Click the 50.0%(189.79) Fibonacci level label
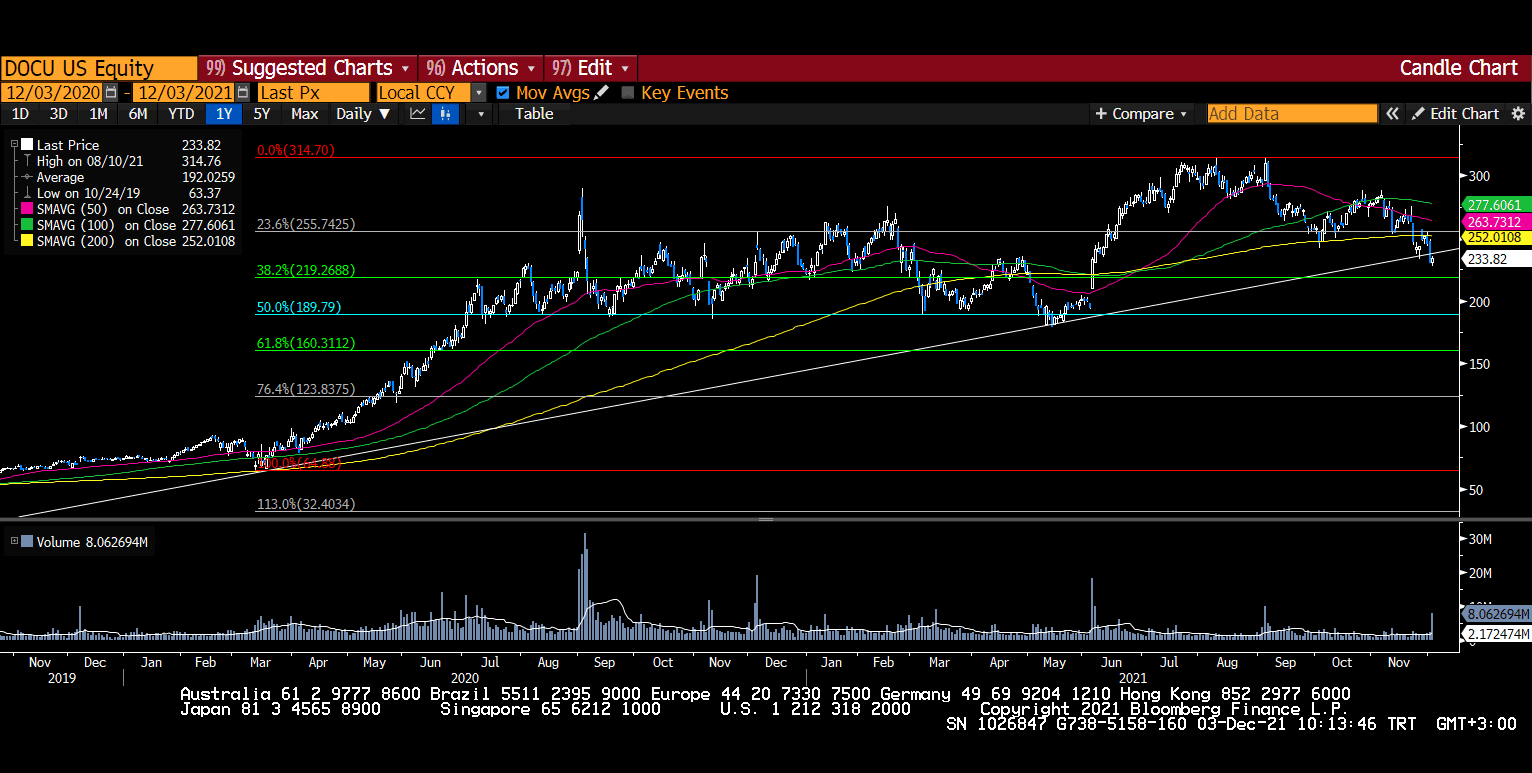Screen dimensions: 1532x773 299,307
